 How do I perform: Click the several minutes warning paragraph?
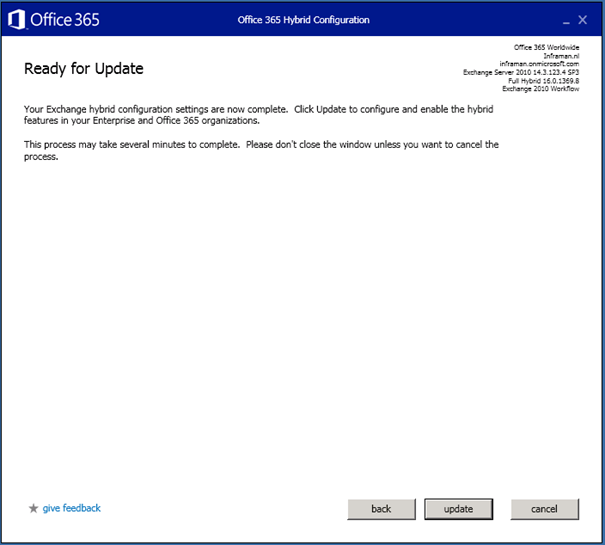[260, 151]
